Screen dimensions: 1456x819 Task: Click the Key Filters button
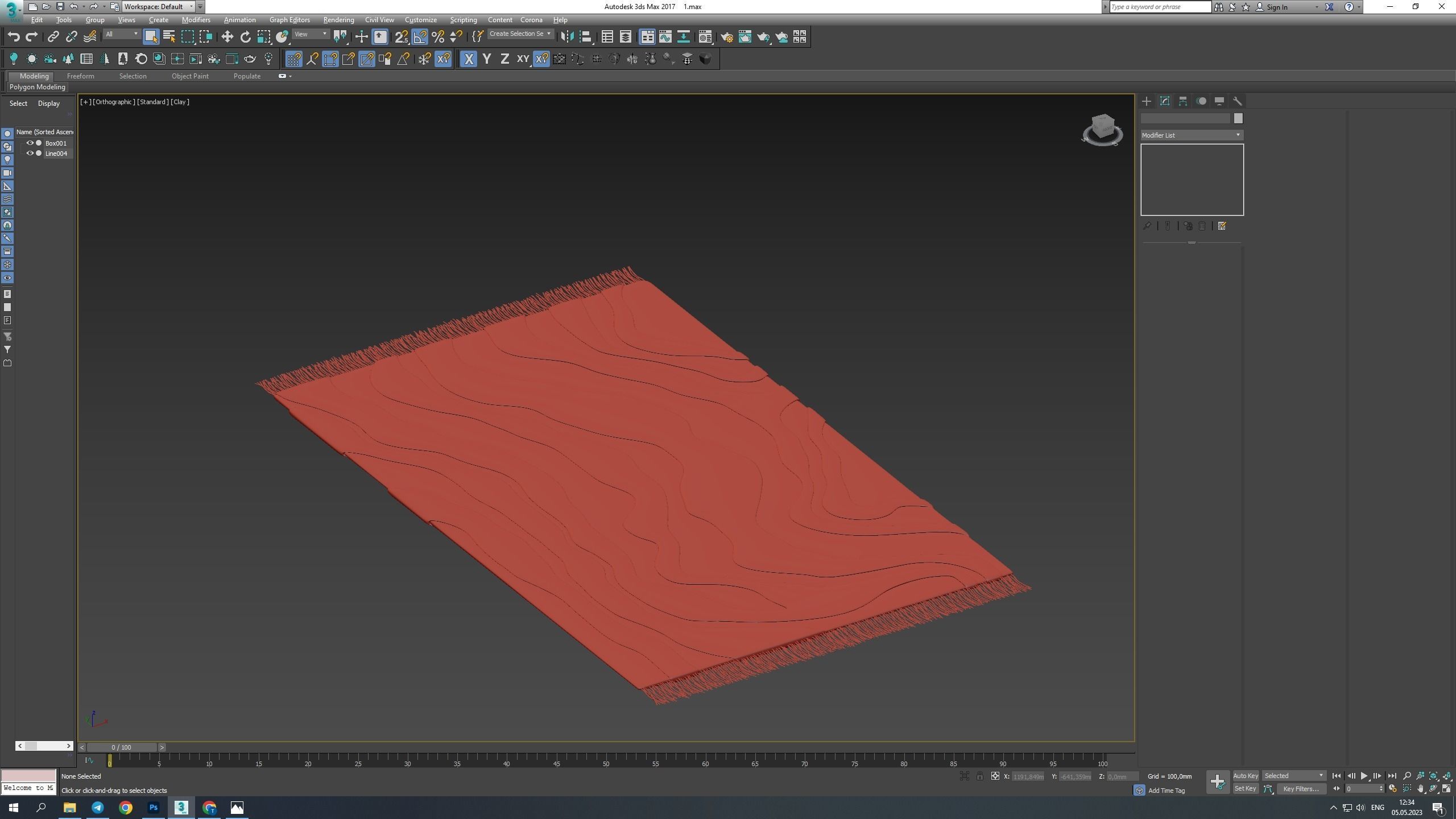pyautogui.click(x=1301, y=789)
